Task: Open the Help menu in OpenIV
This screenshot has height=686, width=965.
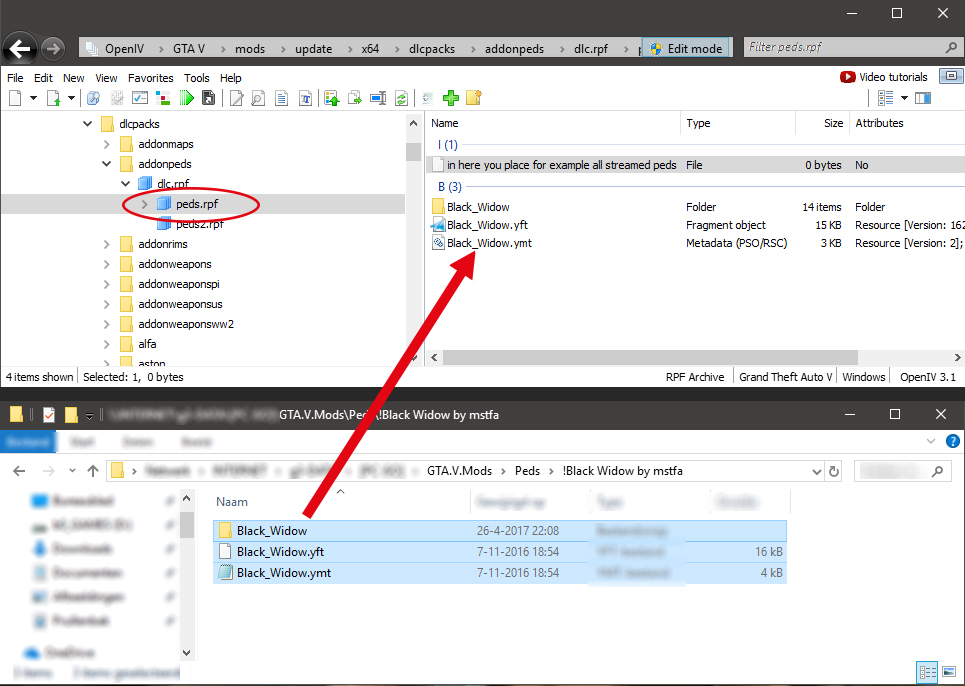Action: tap(231, 78)
